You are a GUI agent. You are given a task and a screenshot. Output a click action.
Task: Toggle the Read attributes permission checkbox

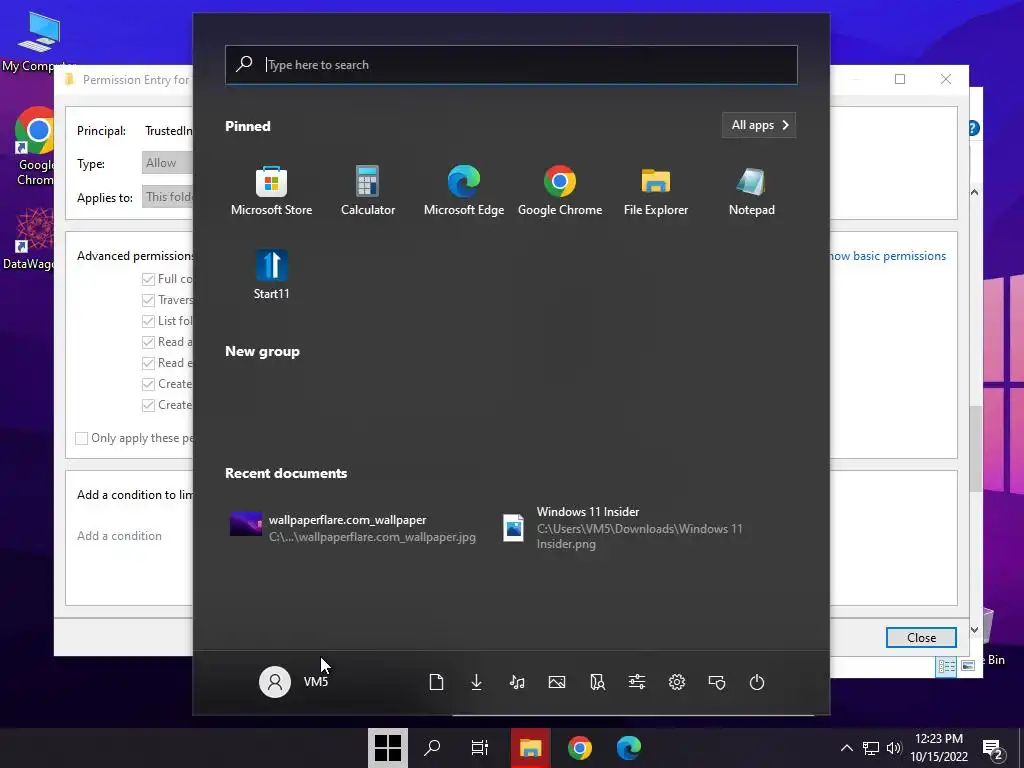click(x=148, y=342)
